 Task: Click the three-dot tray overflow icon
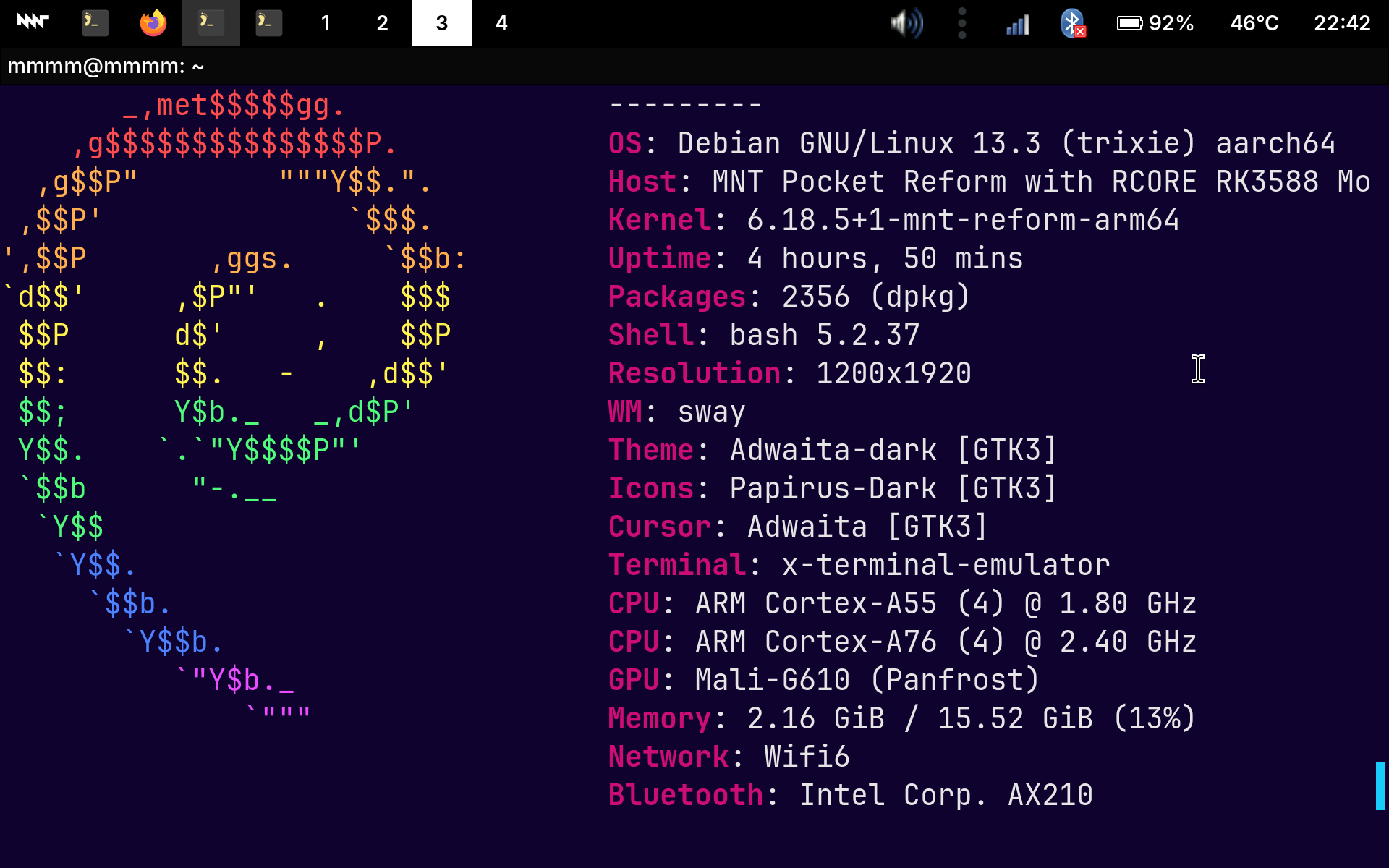click(x=961, y=23)
